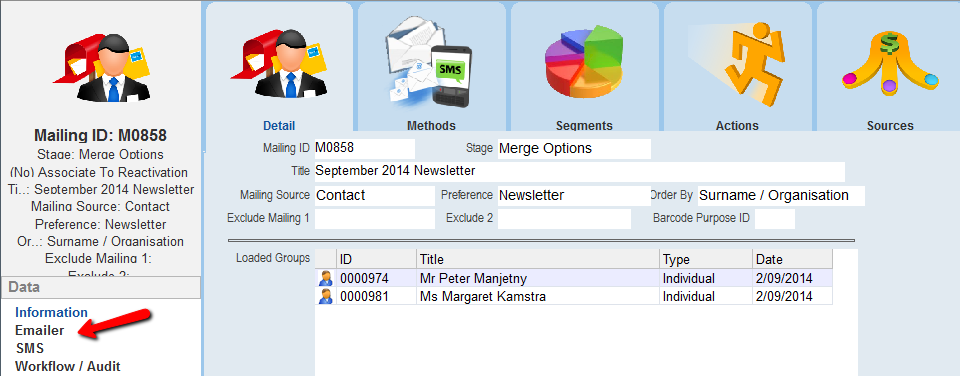960x376 pixels.
Task: Open the Sources dollar icon
Action: tap(890, 62)
